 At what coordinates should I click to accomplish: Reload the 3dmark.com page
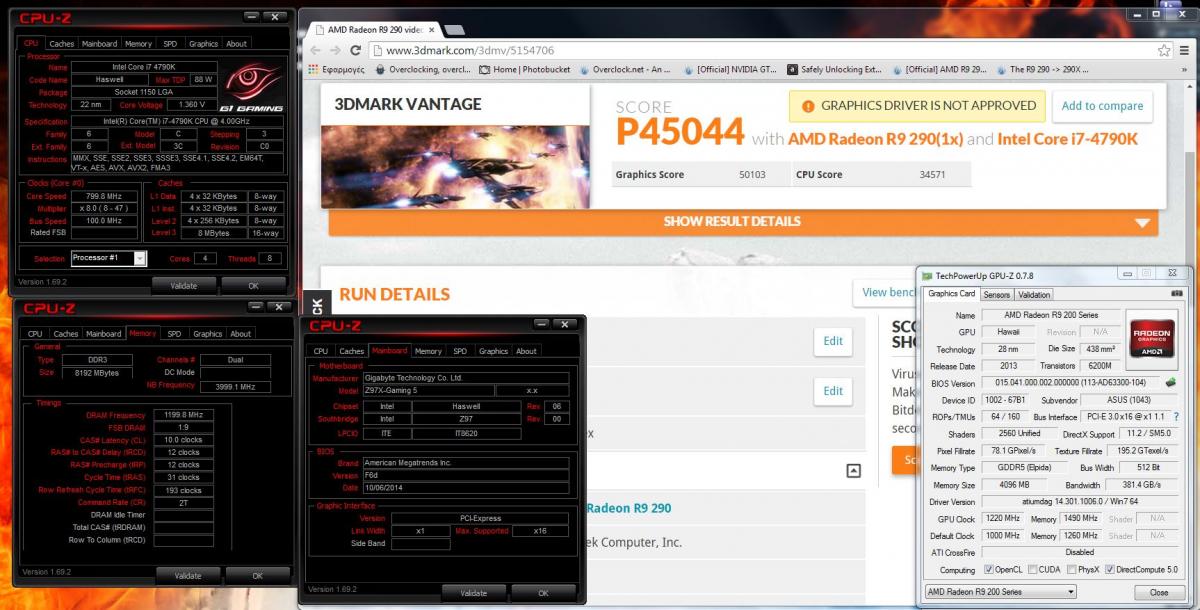pyautogui.click(x=357, y=50)
